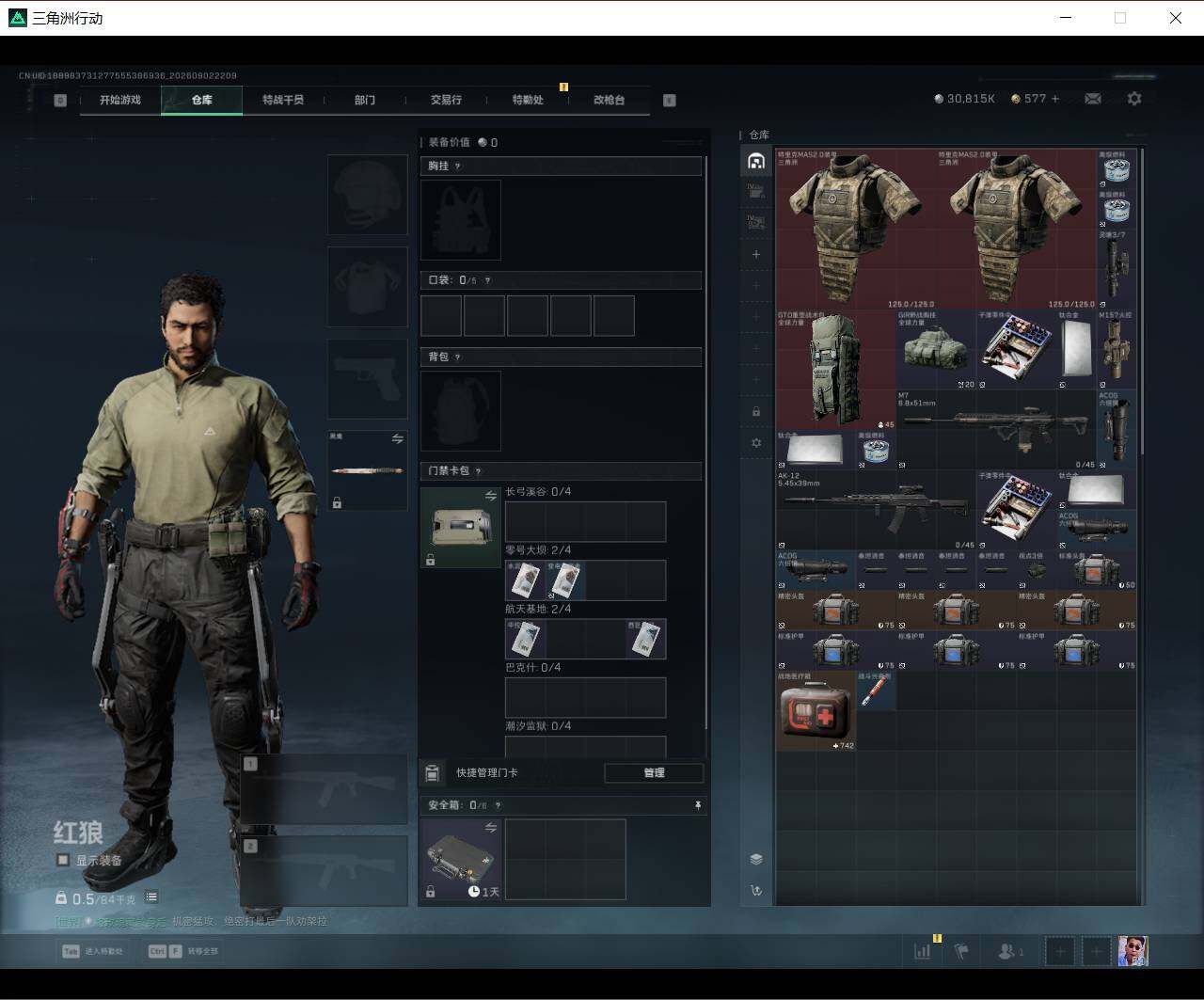Screen dimensions: 1204x1000
Task: Open the stats chart icon in bottom bar
Action: click(x=922, y=951)
